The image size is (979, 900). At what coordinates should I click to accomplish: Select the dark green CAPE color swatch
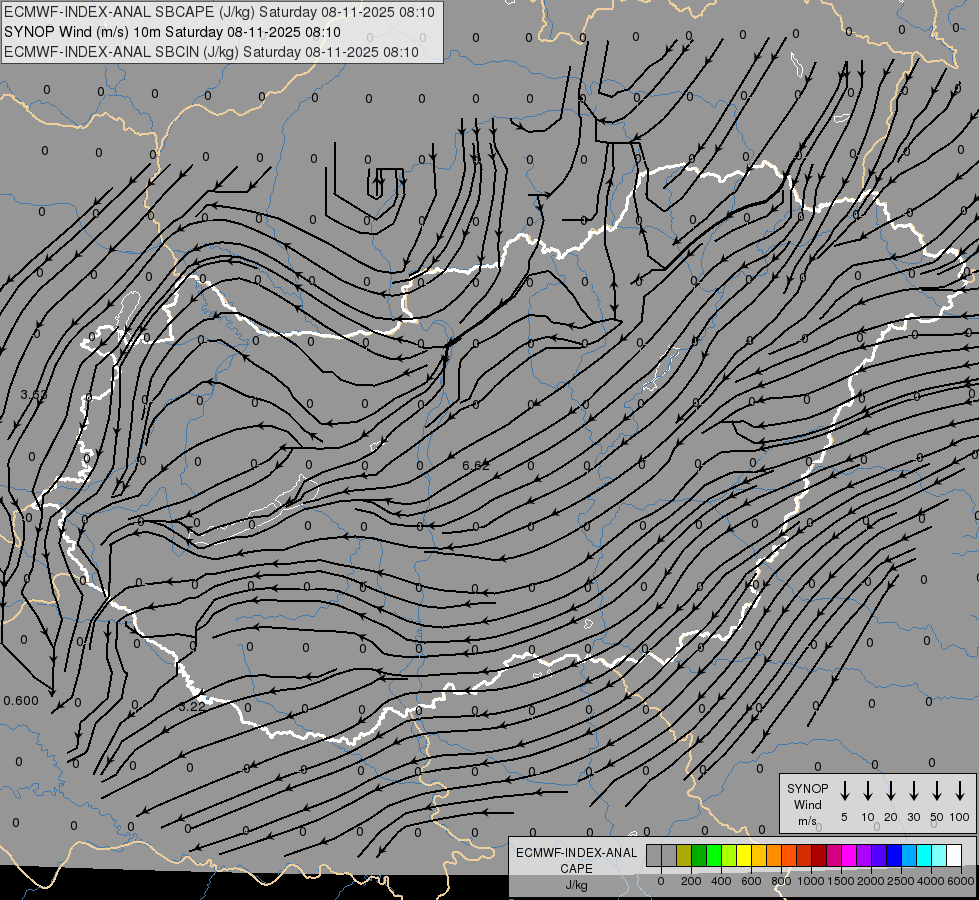(x=699, y=855)
